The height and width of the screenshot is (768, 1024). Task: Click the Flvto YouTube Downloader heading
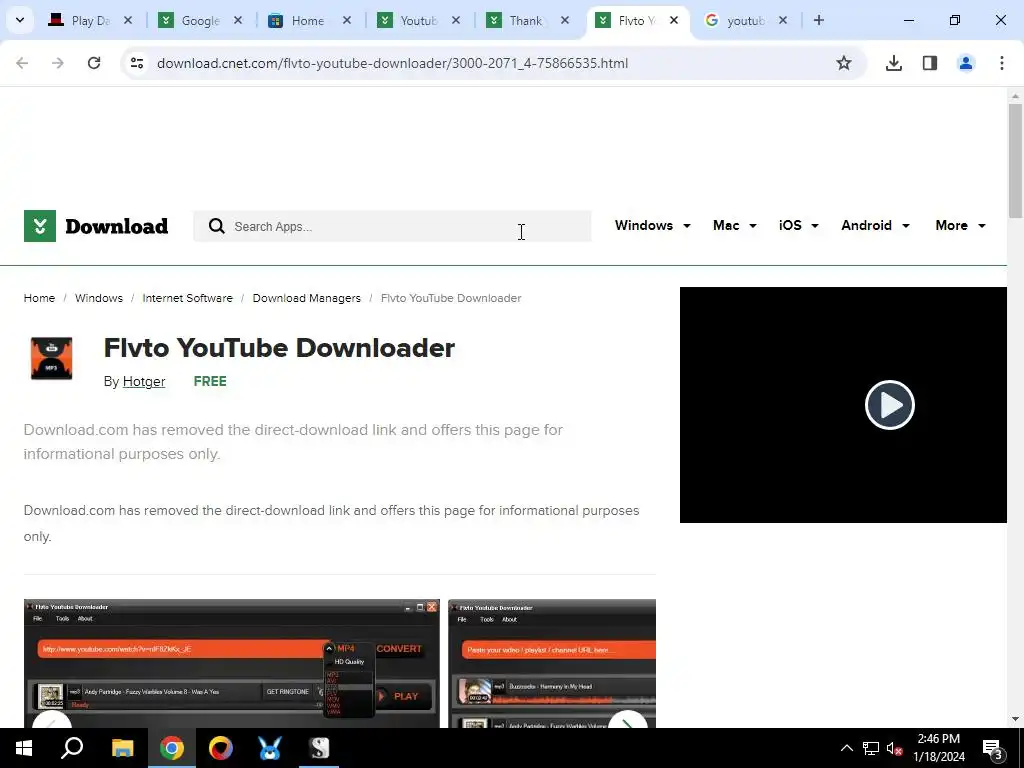(279, 347)
